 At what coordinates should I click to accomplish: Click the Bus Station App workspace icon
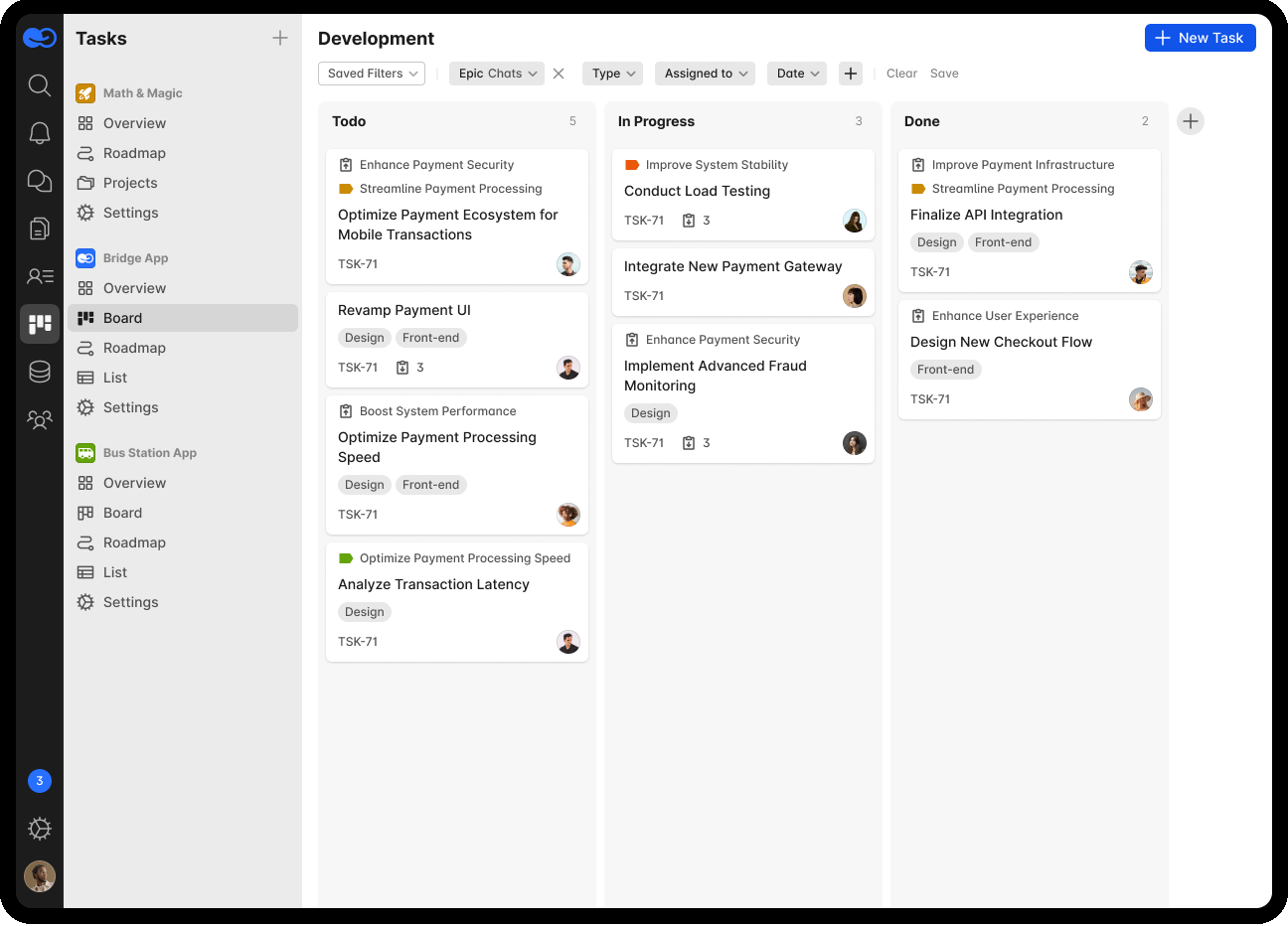point(84,452)
